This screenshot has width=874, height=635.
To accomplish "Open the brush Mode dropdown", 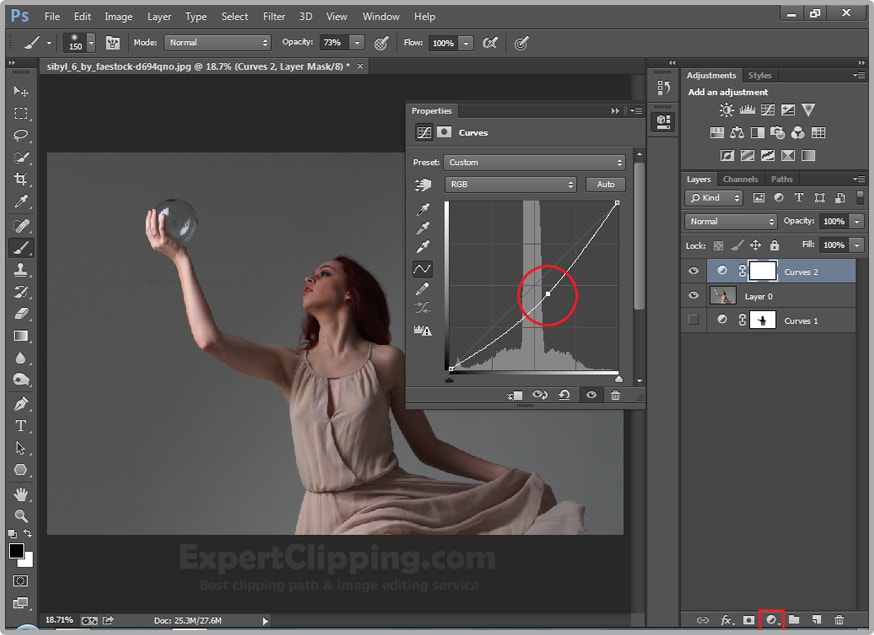I will pos(218,43).
